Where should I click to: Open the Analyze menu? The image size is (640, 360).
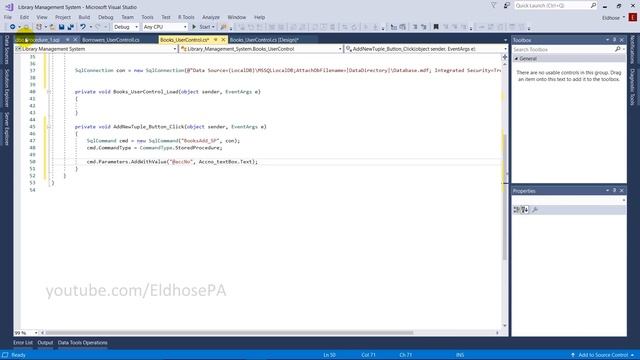(211, 17)
